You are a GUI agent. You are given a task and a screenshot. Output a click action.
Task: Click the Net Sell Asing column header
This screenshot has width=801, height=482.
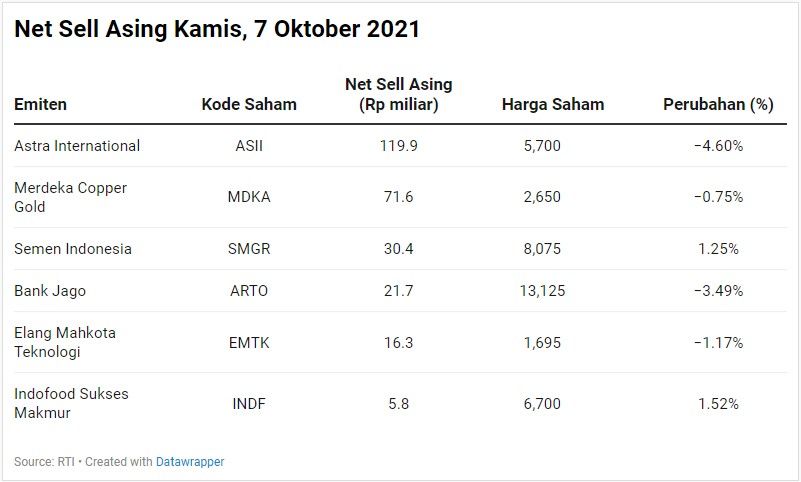[398, 94]
